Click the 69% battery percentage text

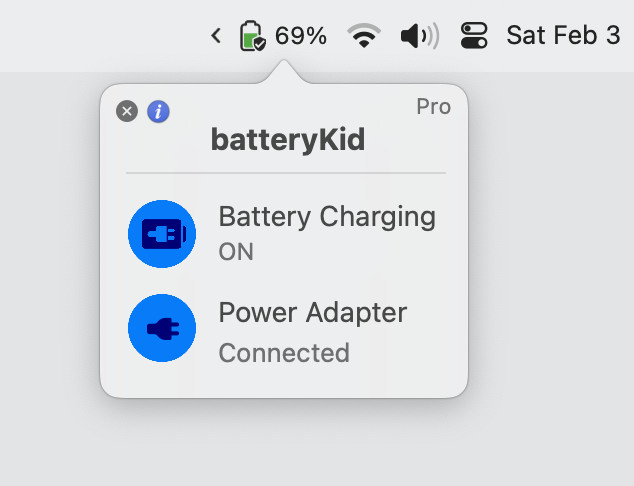click(x=301, y=36)
